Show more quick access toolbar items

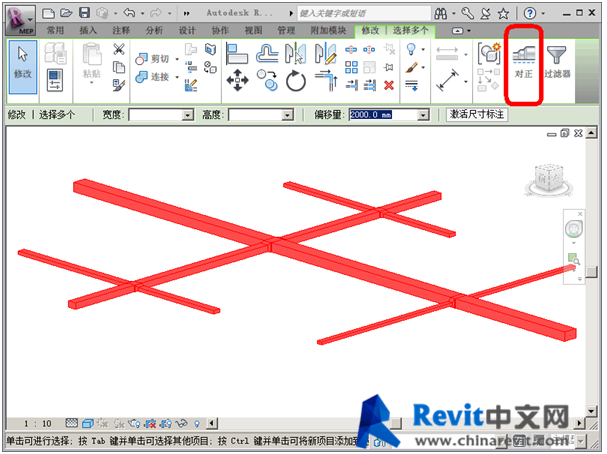pyautogui.click(x=187, y=14)
